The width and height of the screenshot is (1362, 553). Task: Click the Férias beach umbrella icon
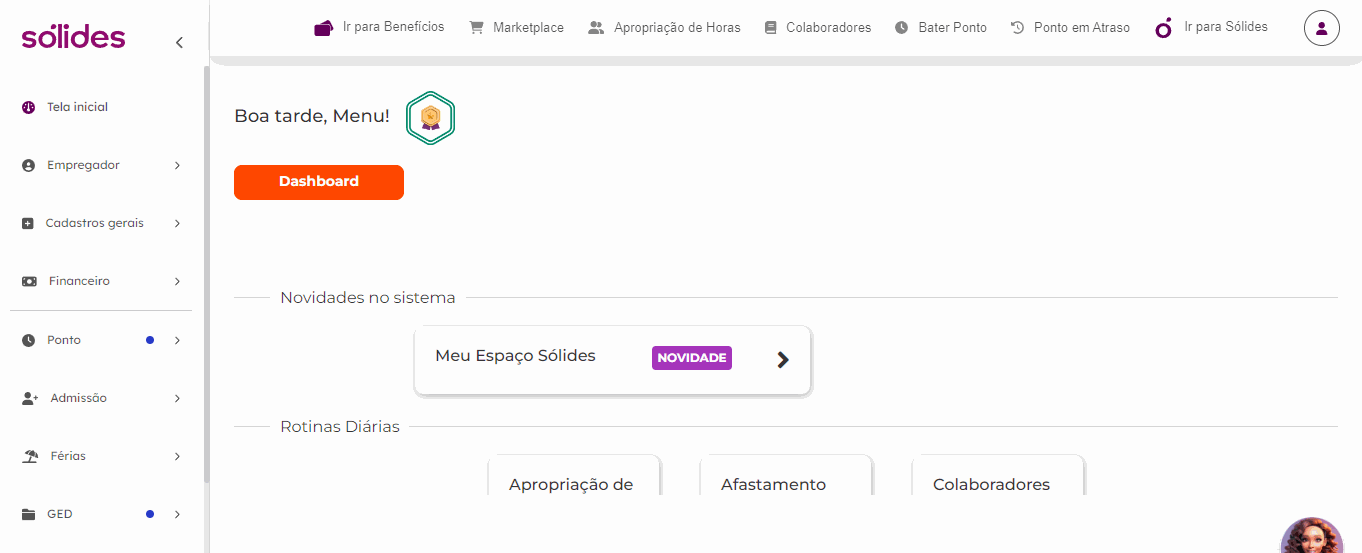(30, 456)
